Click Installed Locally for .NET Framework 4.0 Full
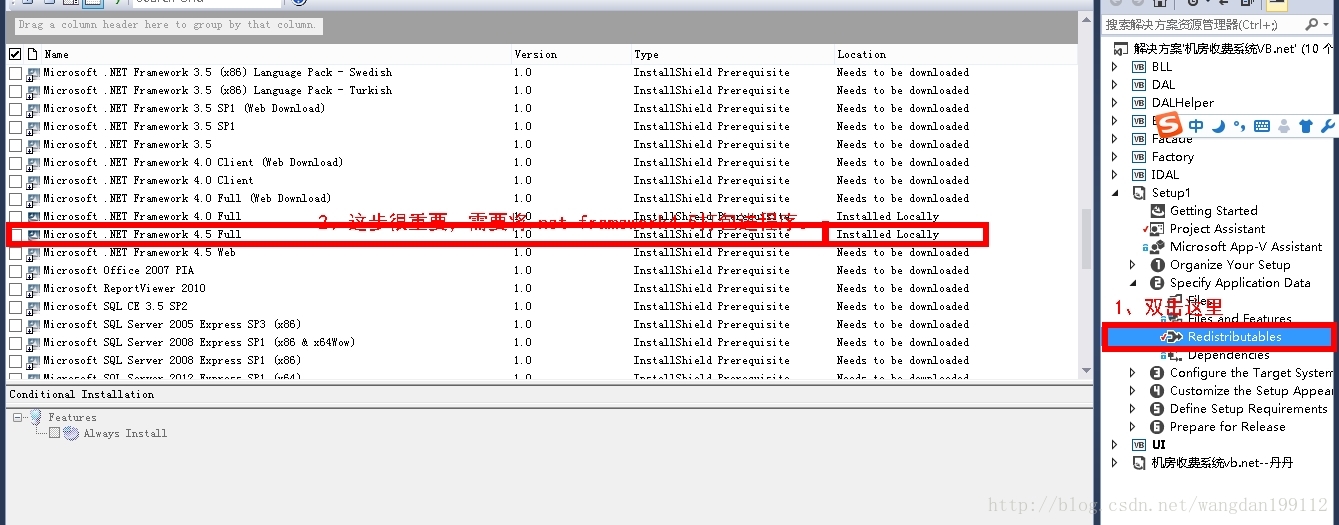The height and width of the screenshot is (525, 1339). pyautogui.click(x=887, y=217)
